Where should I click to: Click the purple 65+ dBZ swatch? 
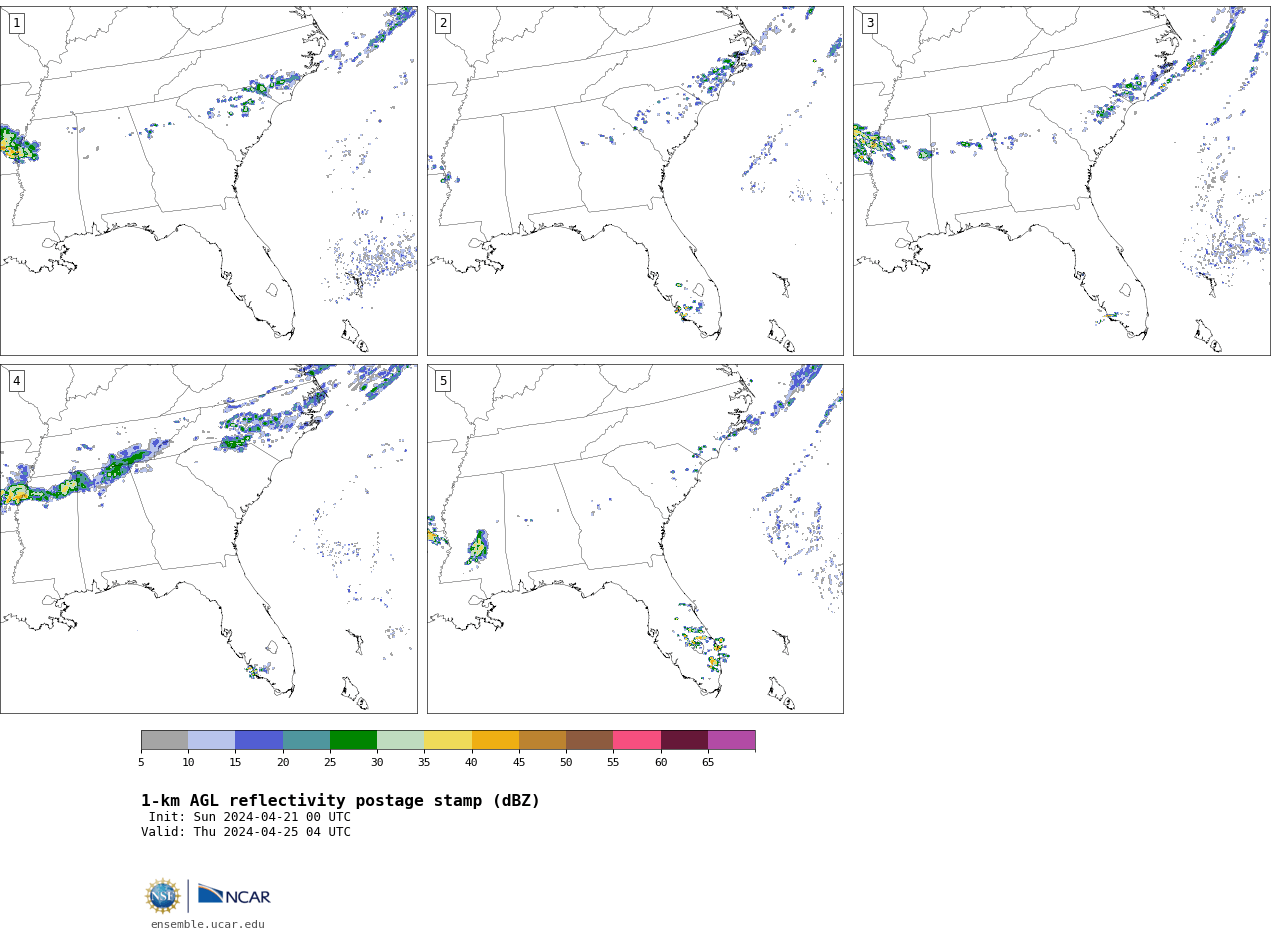pyautogui.click(x=731, y=740)
